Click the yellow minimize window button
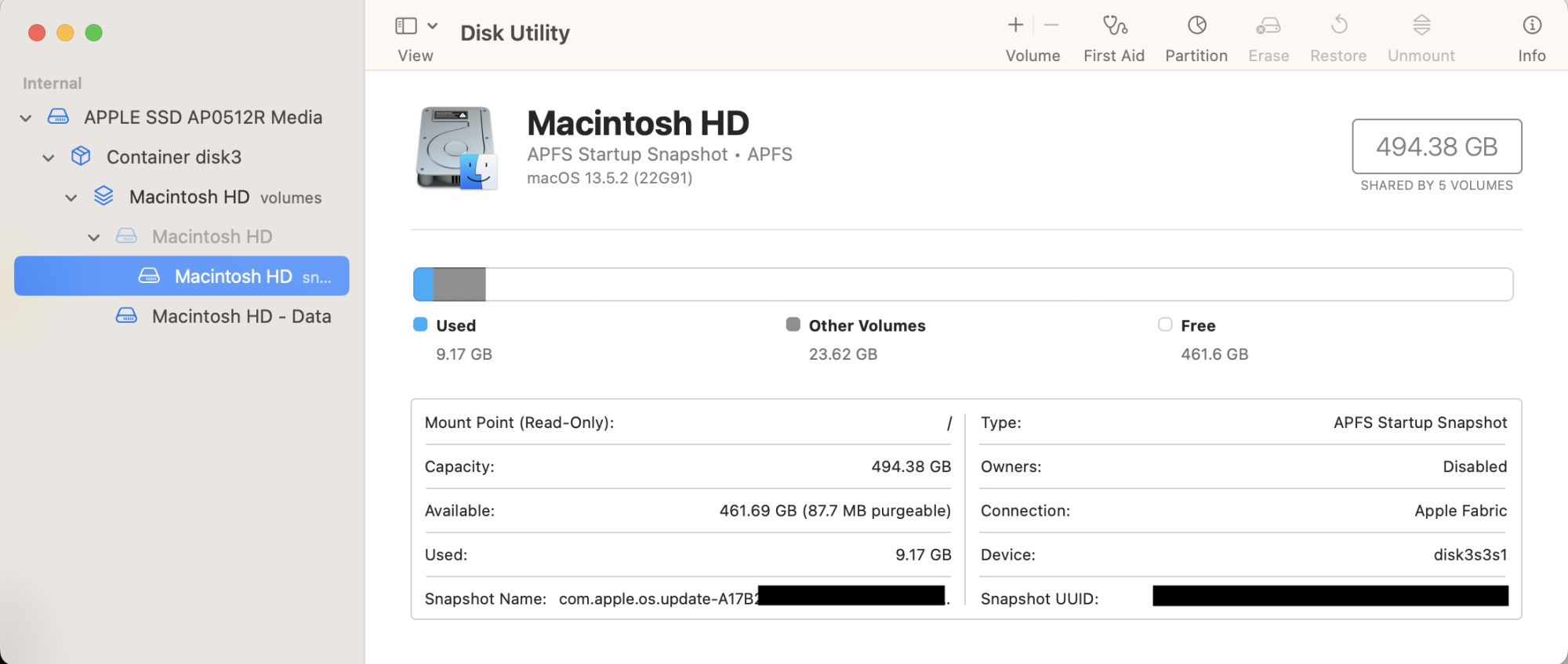This screenshot has width=1568, height=664. [x=65, y=33]
